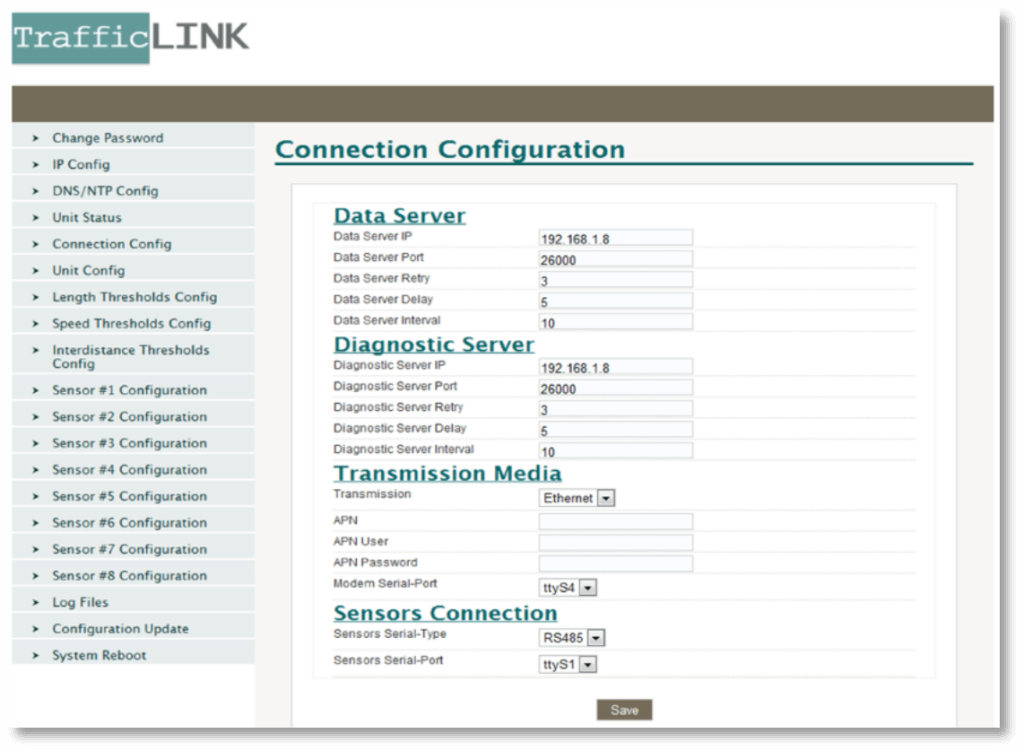This screenshot has width=1024, height=751.
Task: Open Log Files from sidebar
Action: point(80,602)
